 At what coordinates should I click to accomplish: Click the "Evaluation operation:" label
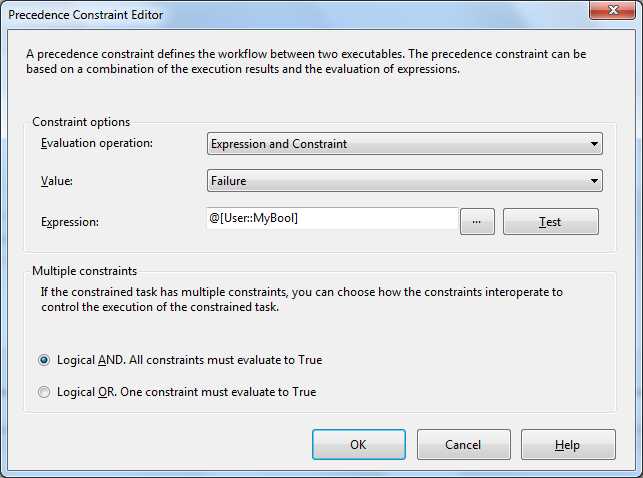point(97,144)
